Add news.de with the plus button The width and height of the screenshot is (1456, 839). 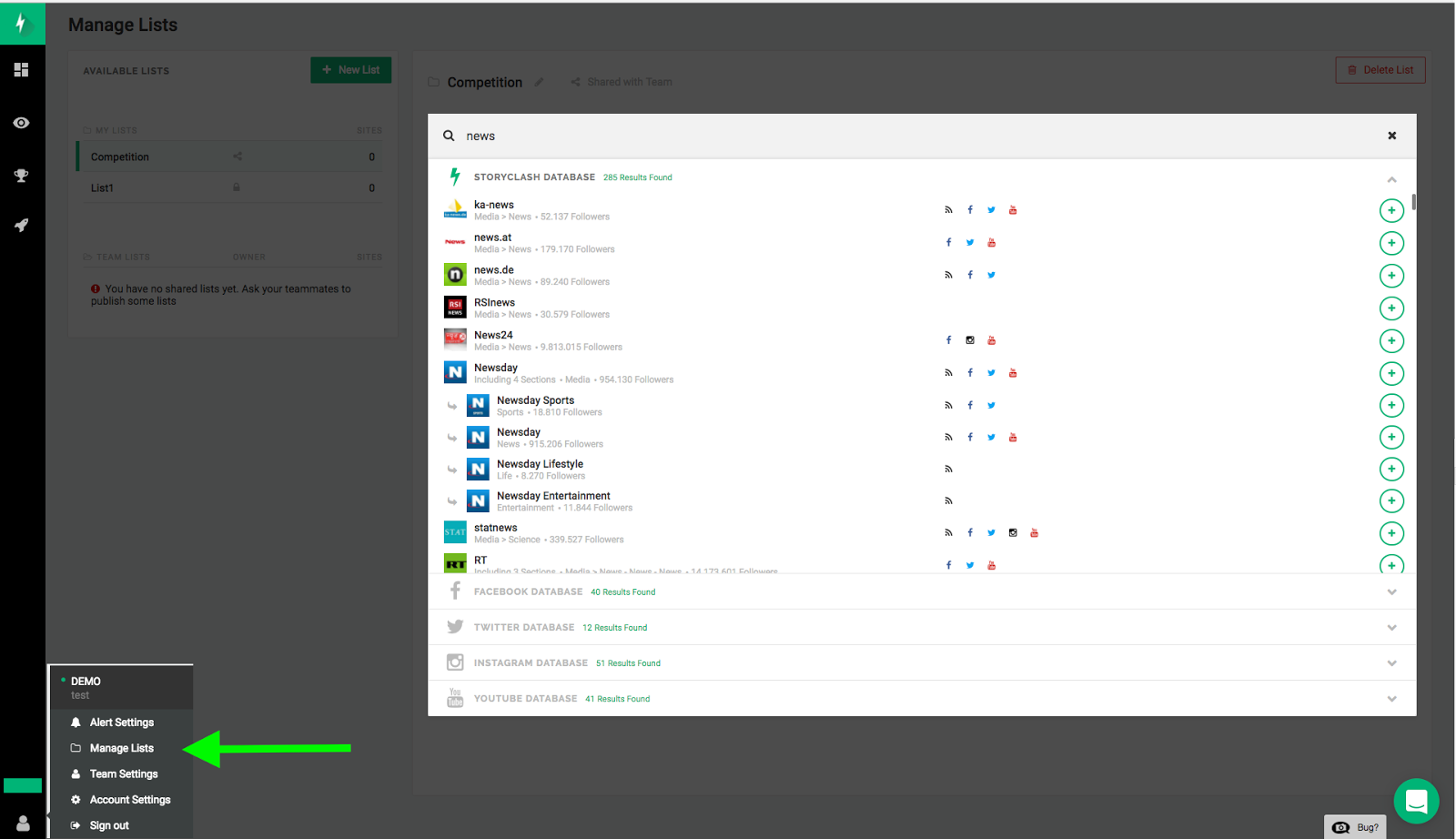[x=1391, y=276]
